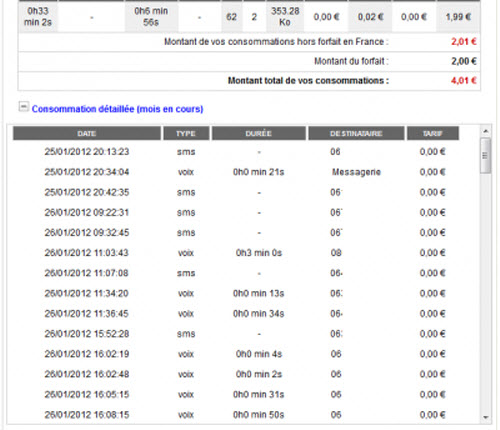Click the hors forfait 2,01 € amount
The width and height of the screenshot is (500, 430).
coord(464,42)
